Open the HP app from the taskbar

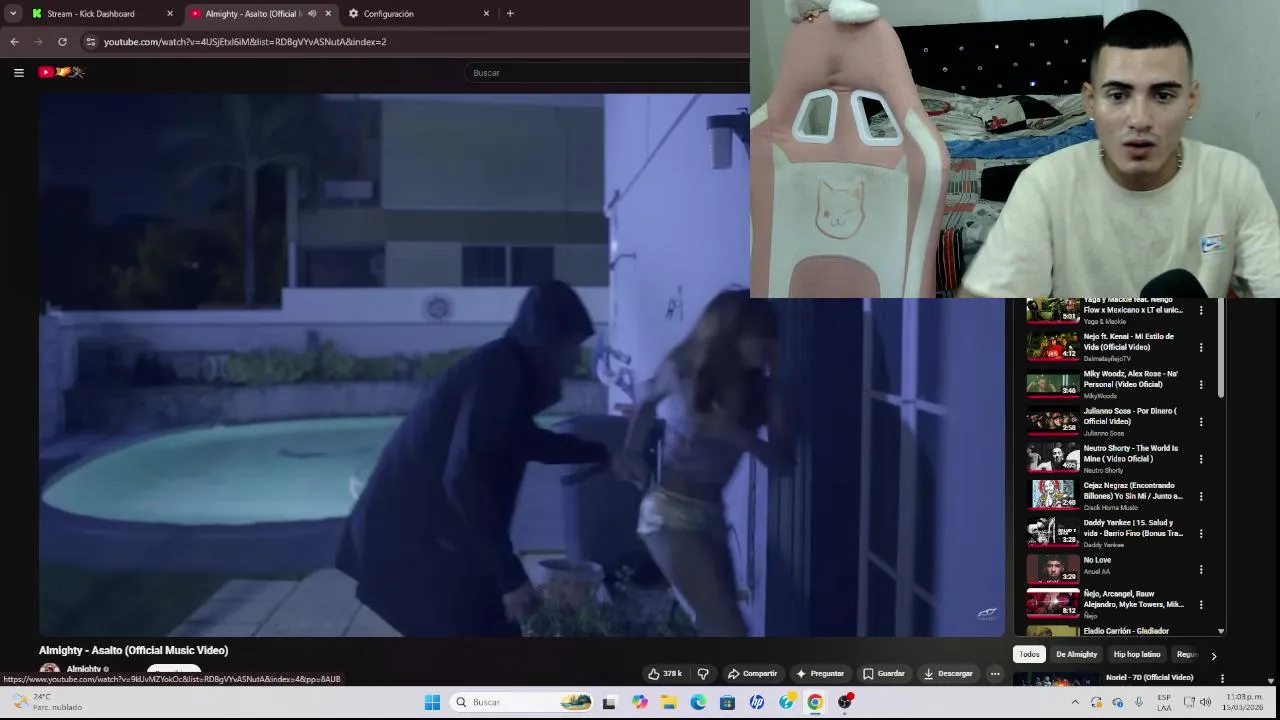(757, 702)
